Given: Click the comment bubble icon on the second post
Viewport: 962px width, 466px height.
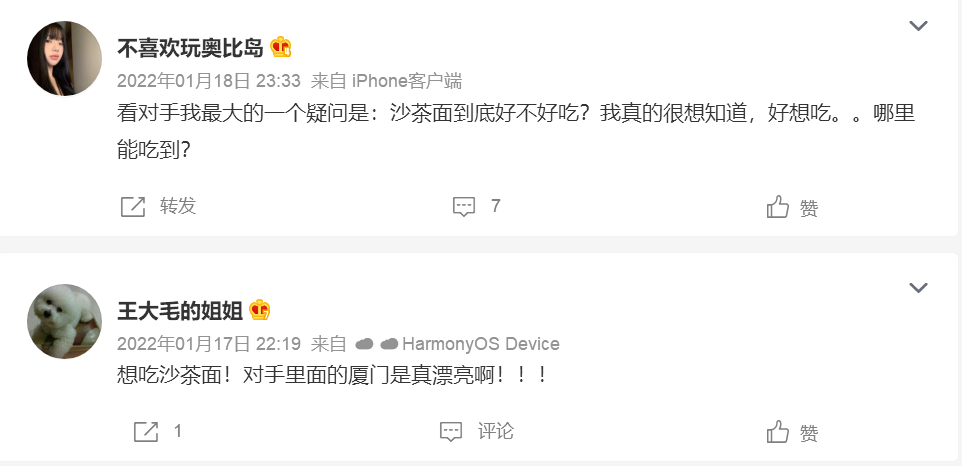Looking at the screenshot, I should (x=451, y=432).
